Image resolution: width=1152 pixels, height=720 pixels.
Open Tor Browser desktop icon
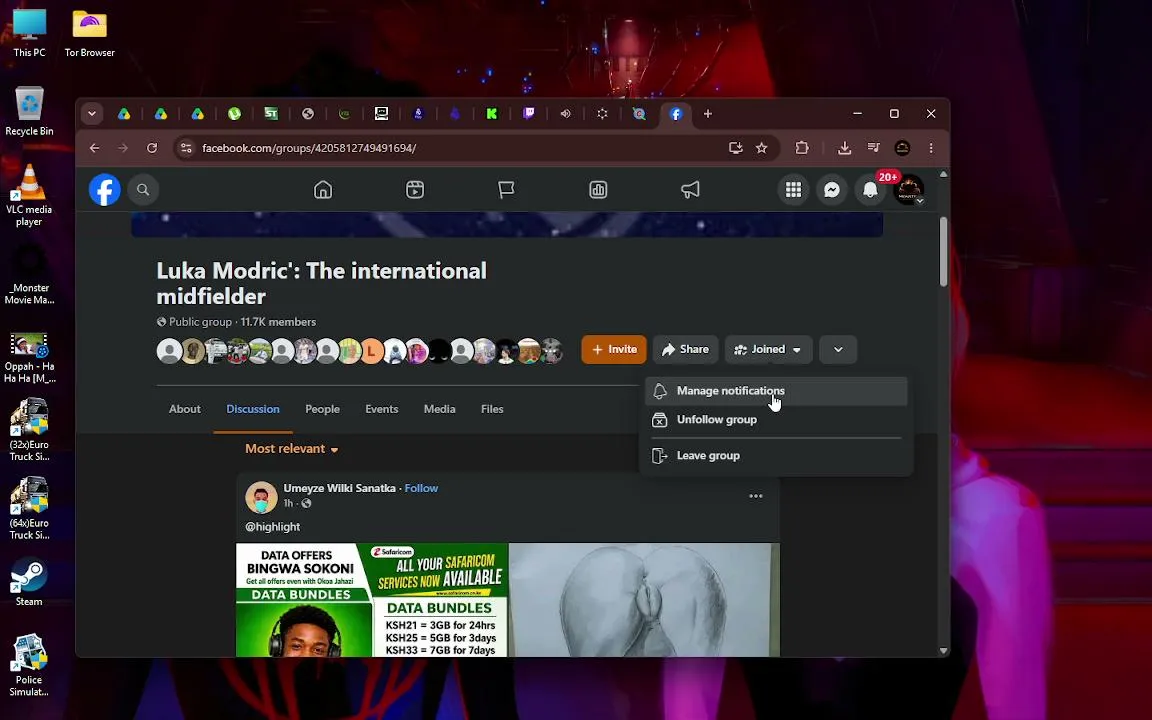pos(90,34)
